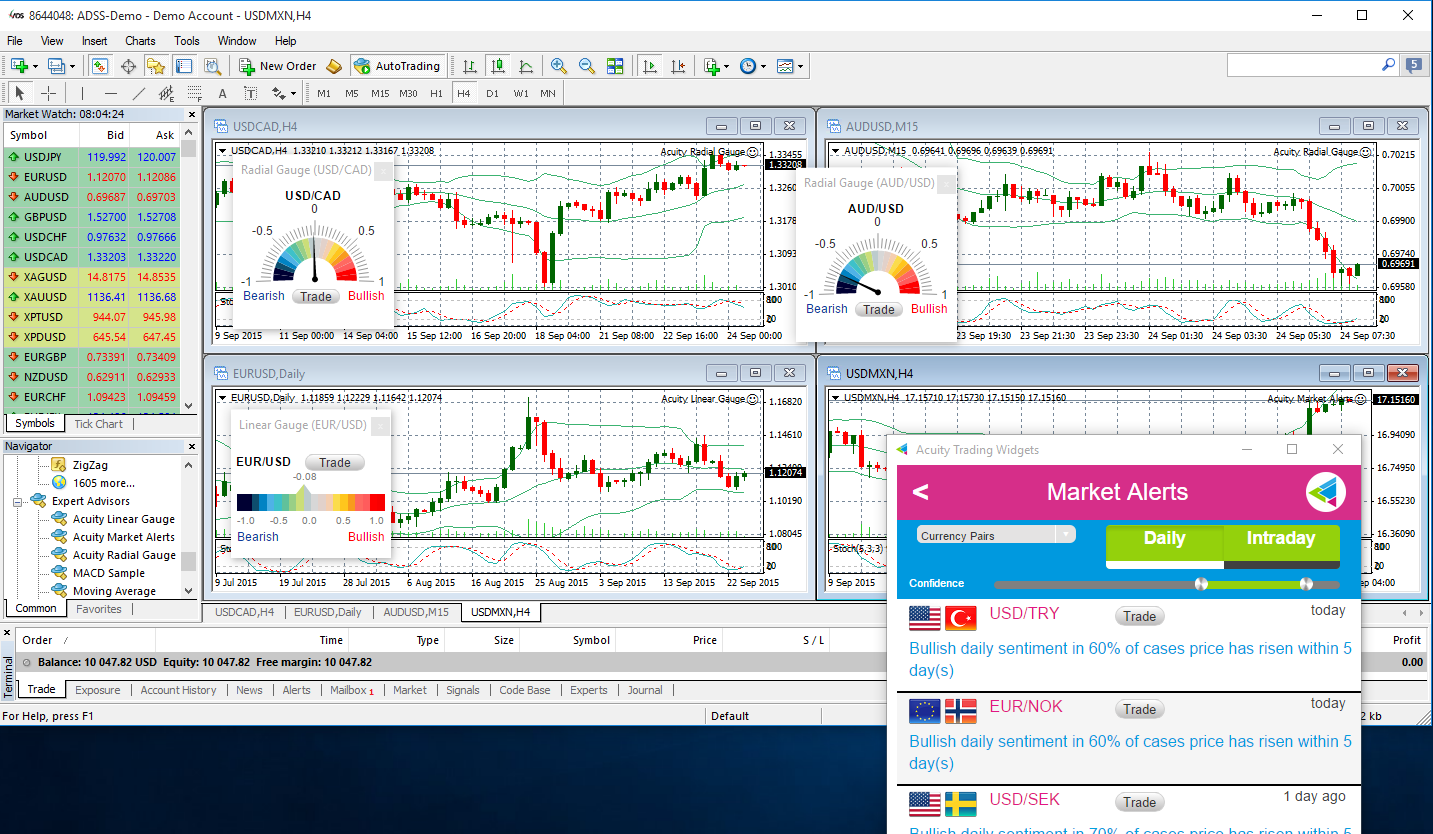This screenshot has height=834, width=1433.
Task: Collapse the Expert Advisors tree node
Action: (18, 501)
